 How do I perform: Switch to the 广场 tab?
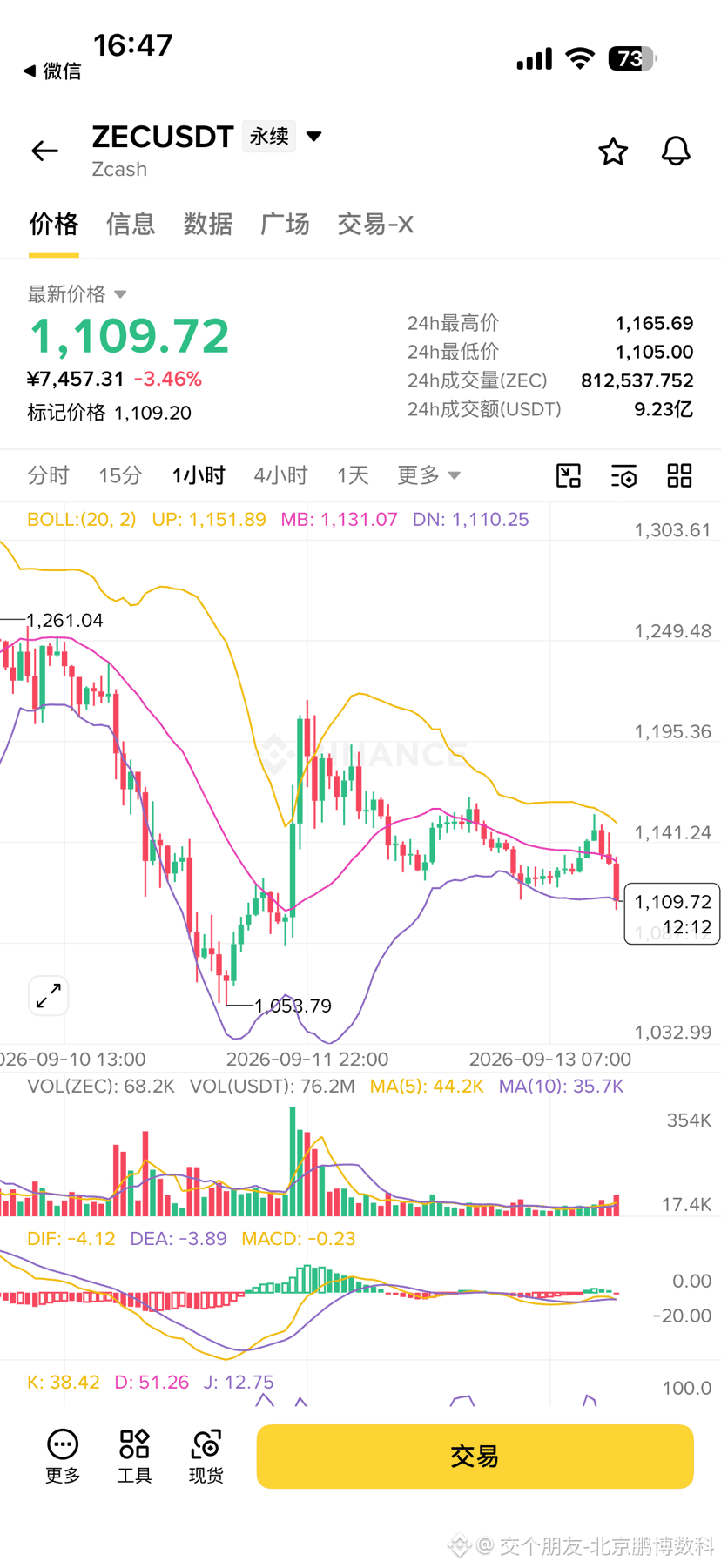pyautogui.click(x=285, y=225)
